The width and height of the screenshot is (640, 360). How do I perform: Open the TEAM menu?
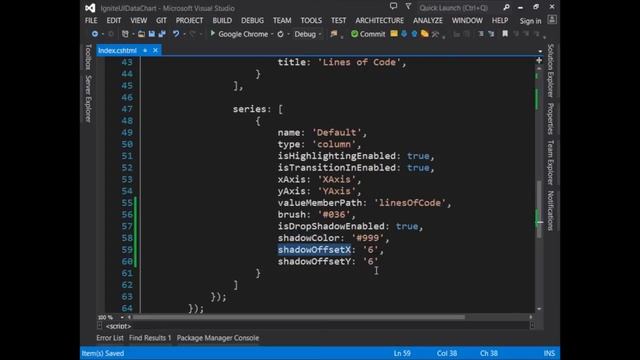click(x=282, y=20)
